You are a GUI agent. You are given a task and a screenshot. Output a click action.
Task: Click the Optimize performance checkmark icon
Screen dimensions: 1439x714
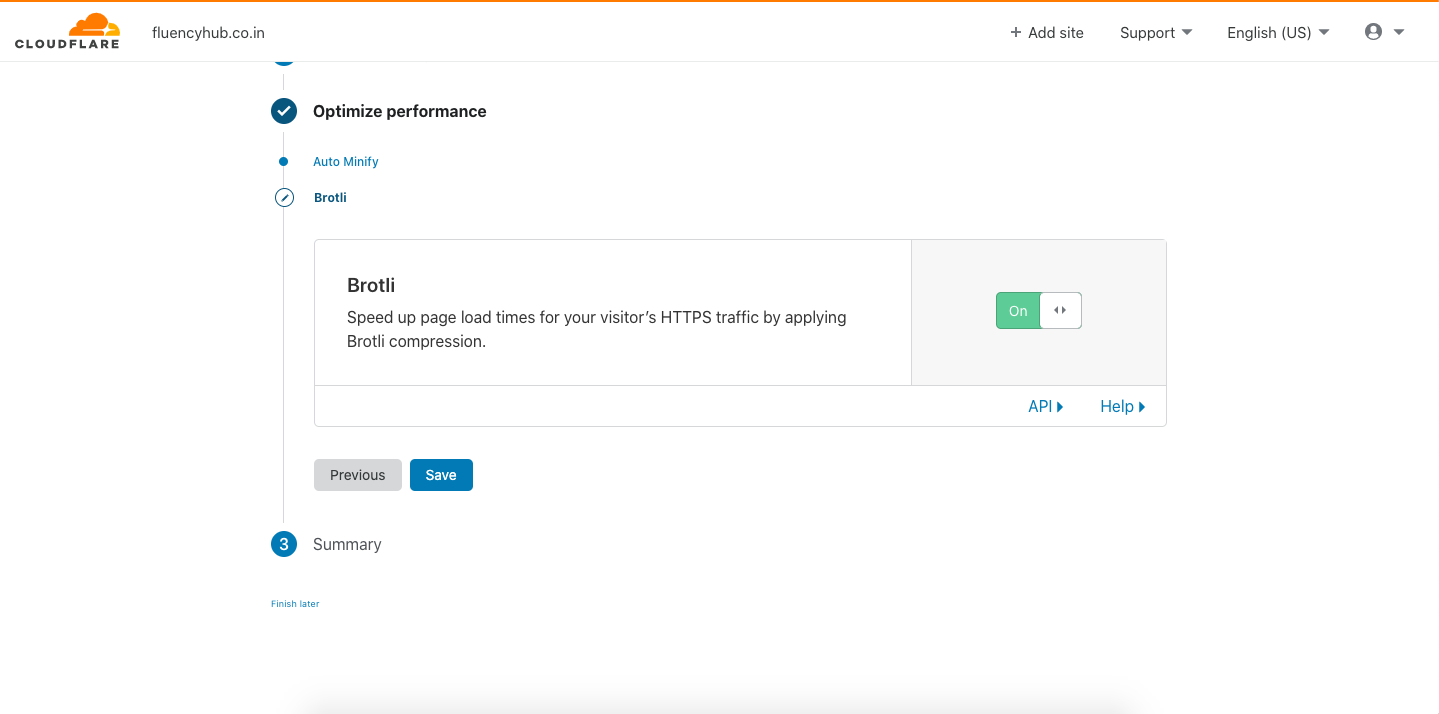point(284,111)
